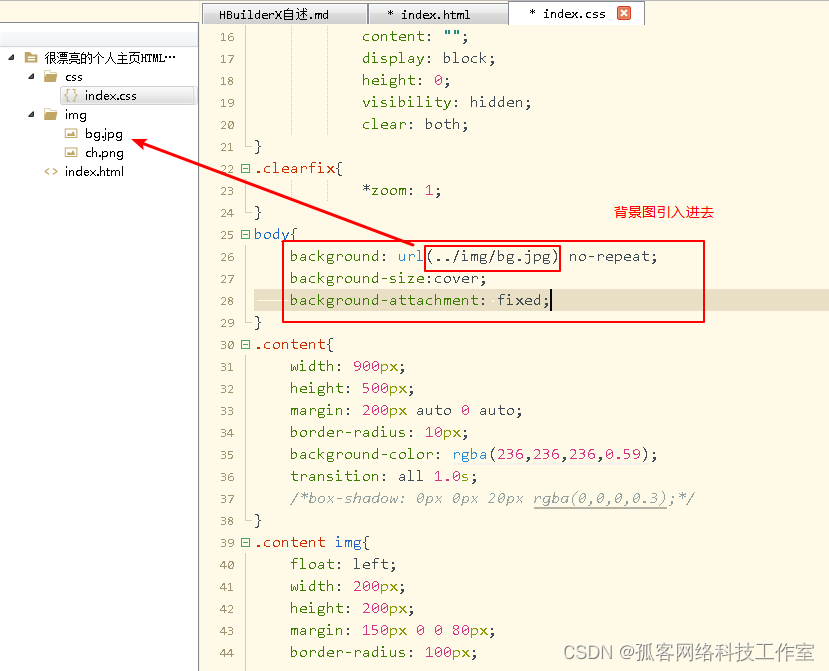Click the commented rgba(0,0,0,0.3) value
Screen dimensions: 829x671
(x=600, y=499)
